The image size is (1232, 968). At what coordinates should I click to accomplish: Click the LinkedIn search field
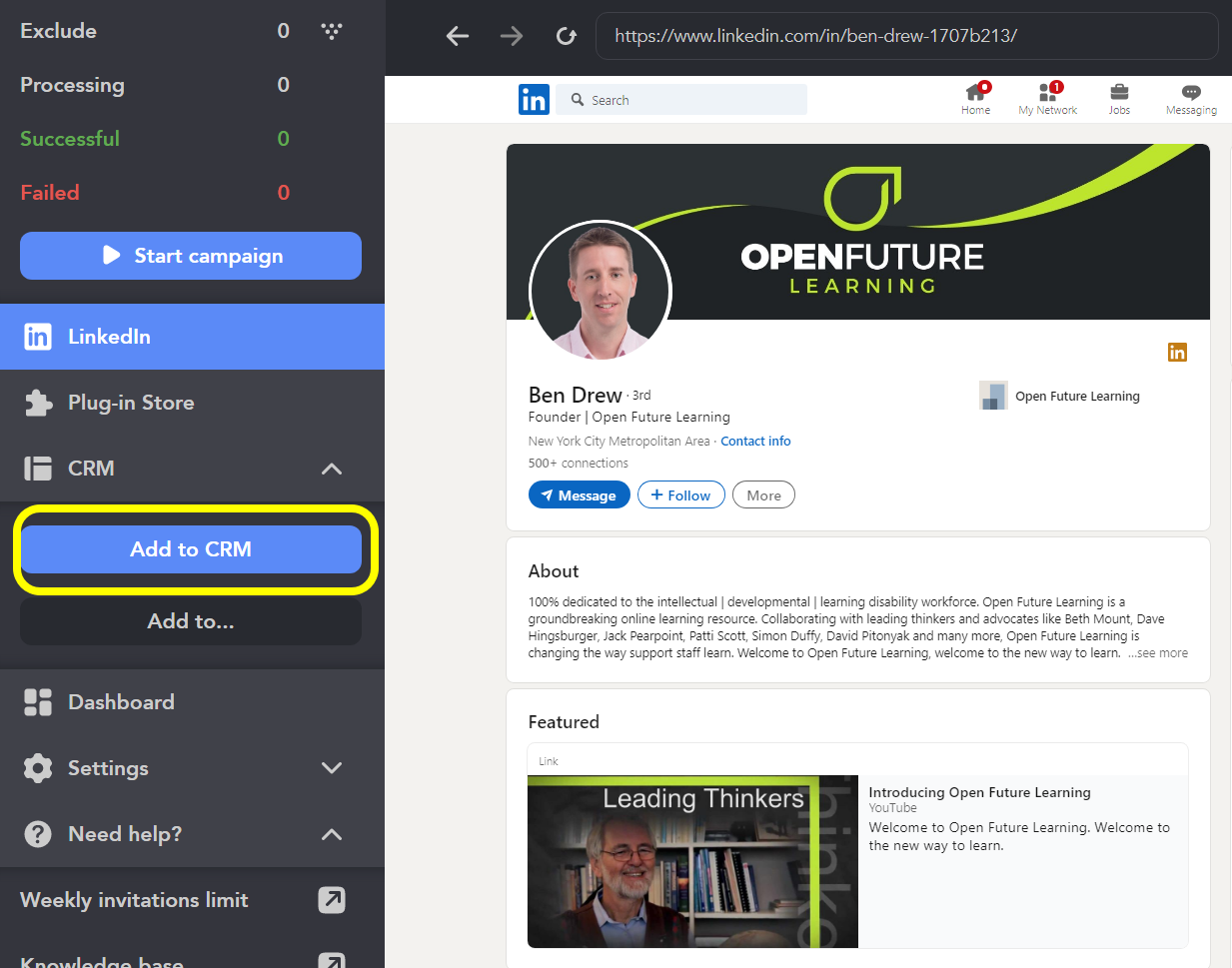[x=681, y=100]
